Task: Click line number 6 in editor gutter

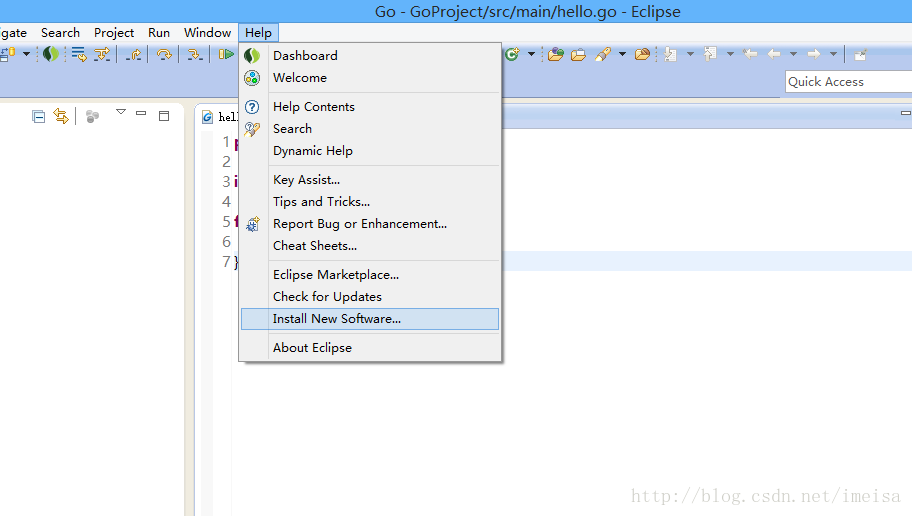Action: [x=226, y=241]
